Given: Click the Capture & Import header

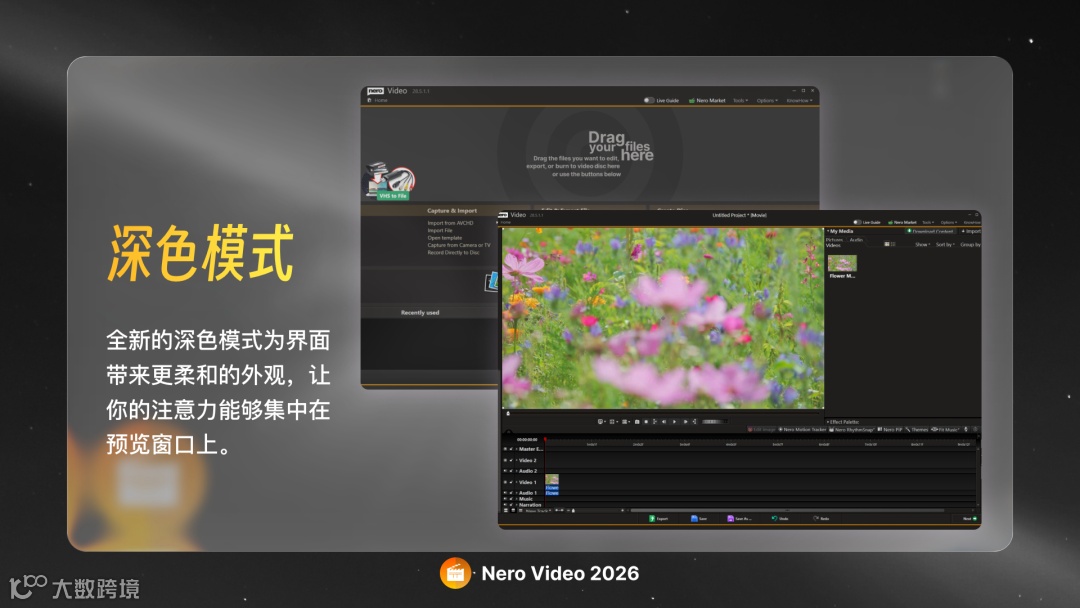Looking at the screenshot, I should tap(452, 211).
